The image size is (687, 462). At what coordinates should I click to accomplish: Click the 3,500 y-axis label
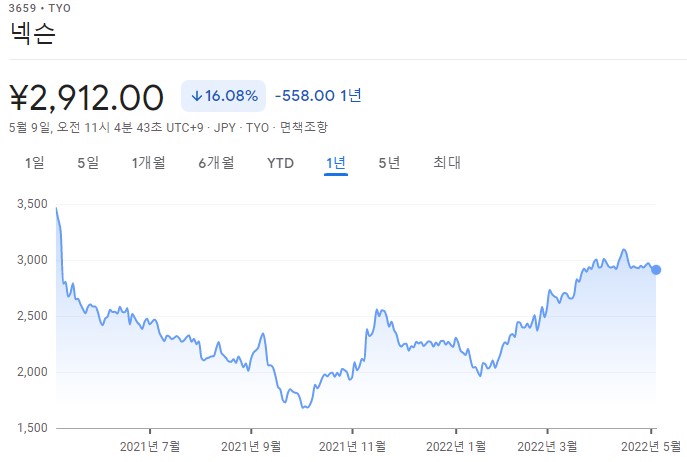click(x=32, y=204)
